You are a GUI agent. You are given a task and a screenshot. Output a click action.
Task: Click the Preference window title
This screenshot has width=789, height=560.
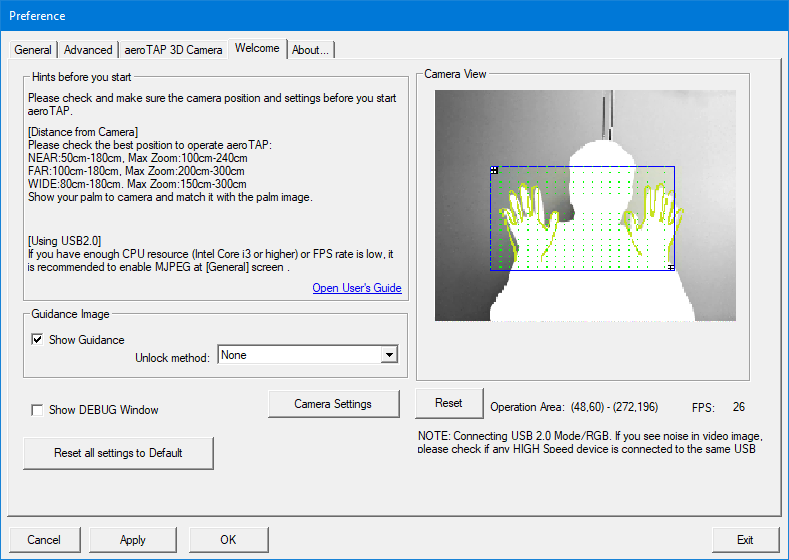point(37,16)
